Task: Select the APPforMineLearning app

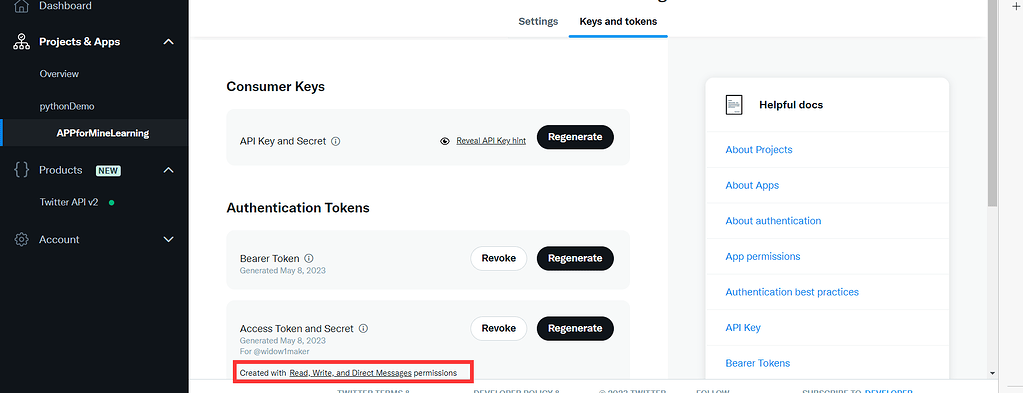Action: pos(103,133)
